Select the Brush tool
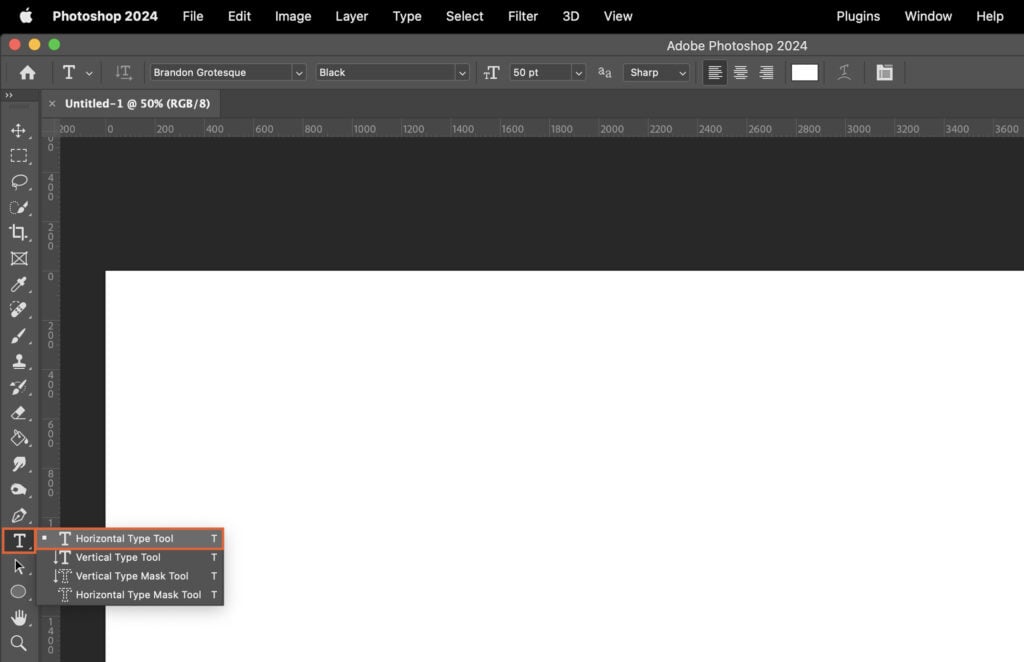 pyautogui.click(x=19, y=336)
